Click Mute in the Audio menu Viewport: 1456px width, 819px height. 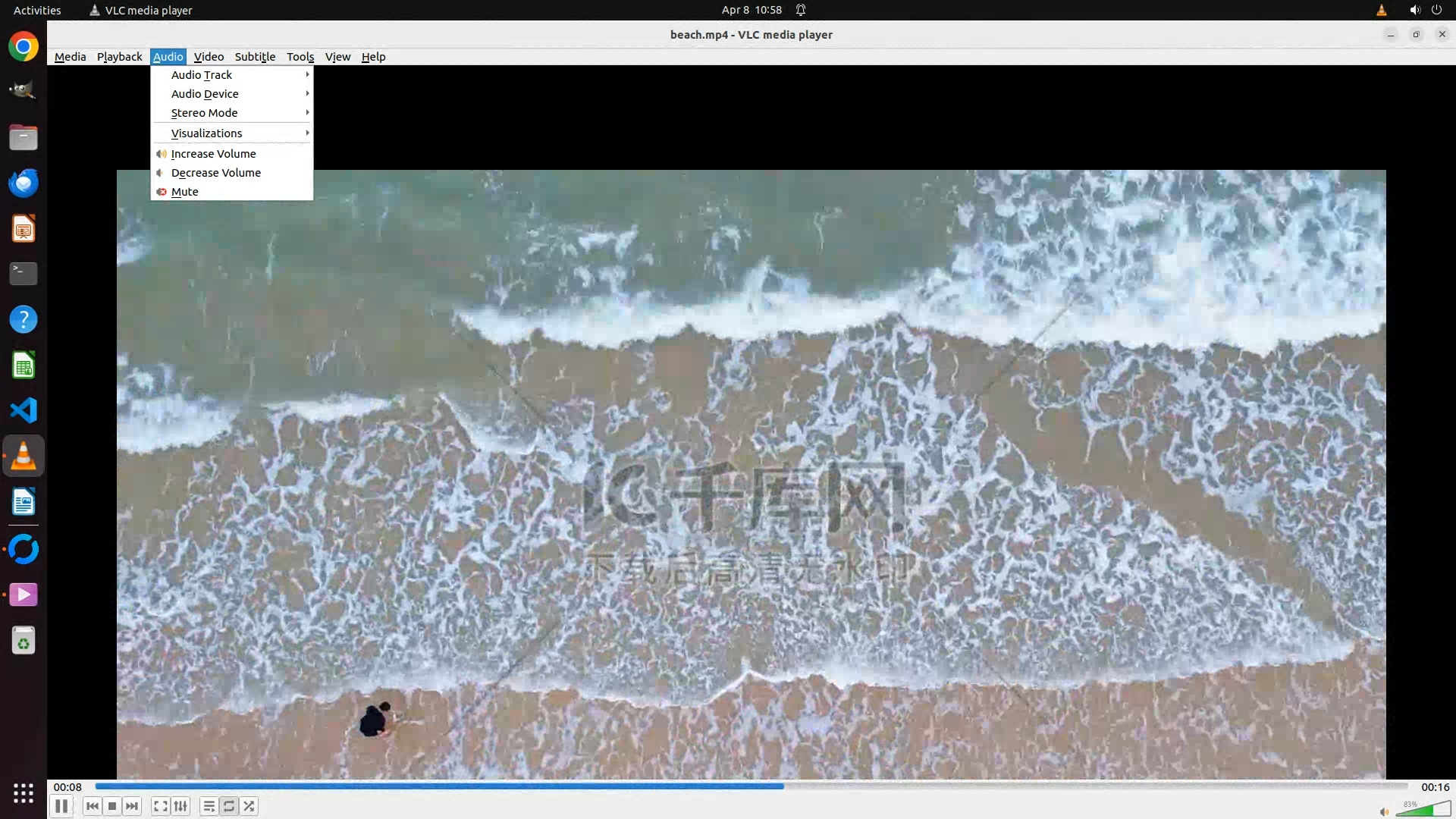click(185, 191)
